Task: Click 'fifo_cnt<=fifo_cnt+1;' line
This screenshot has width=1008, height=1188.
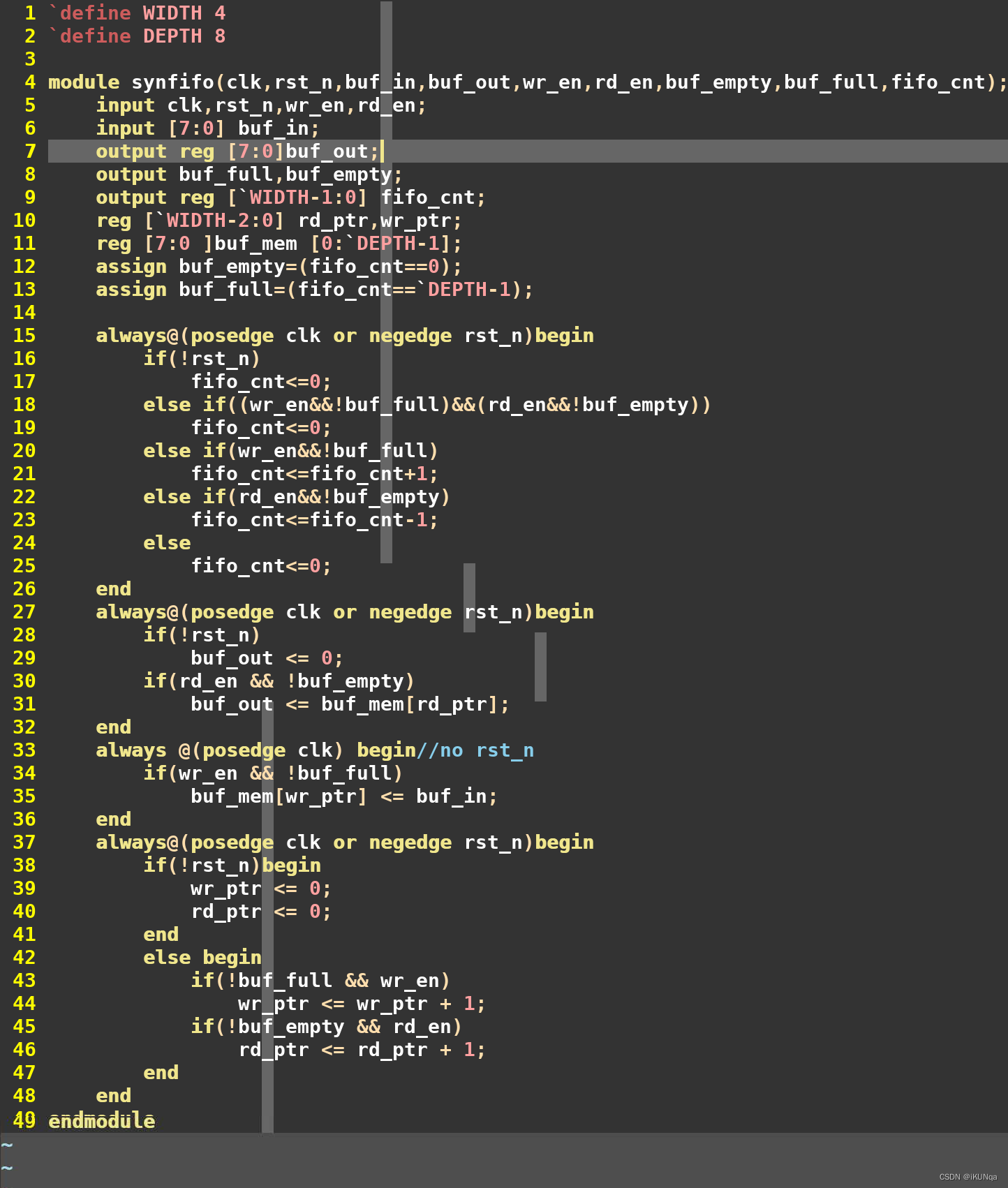Action: coord(314,474)
